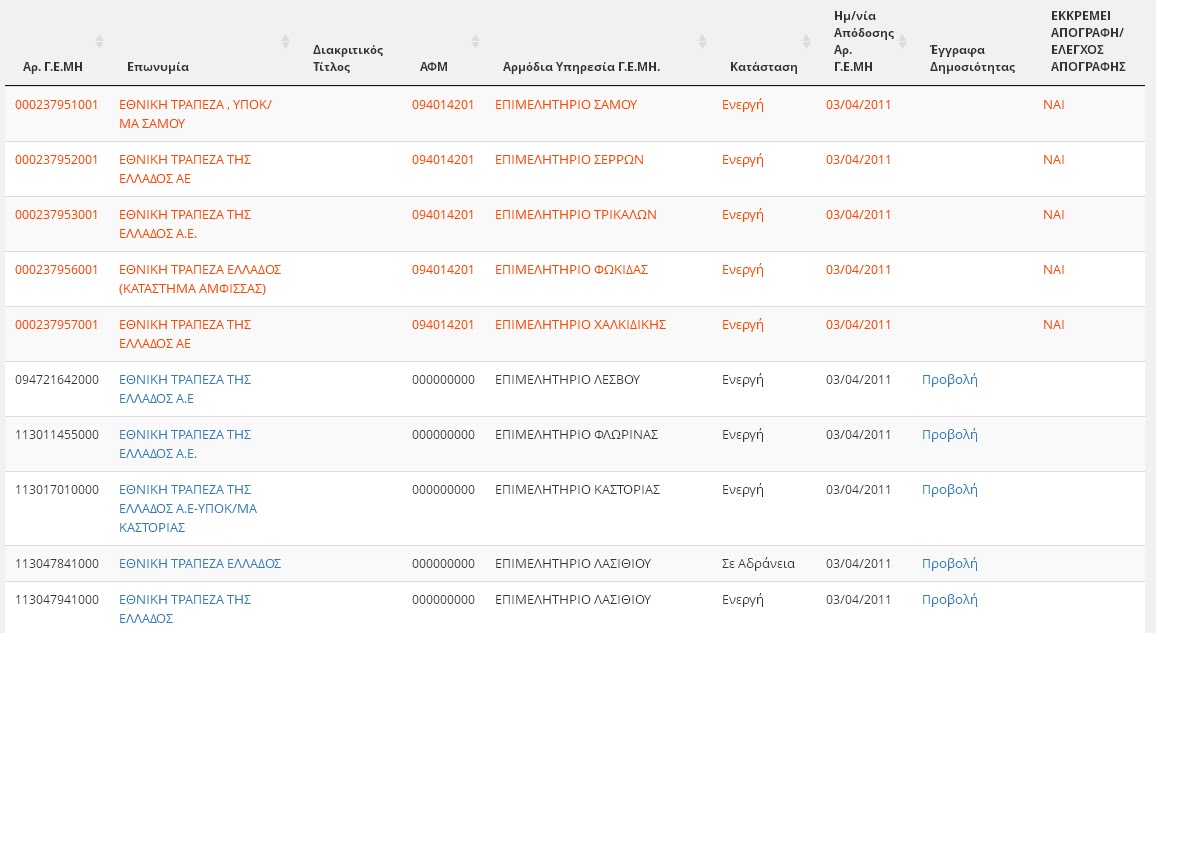Click Γ.Ε.ΜΗ number 000237952001
This screenshot has height=853, width=1181.
click(x=57, y=160)
